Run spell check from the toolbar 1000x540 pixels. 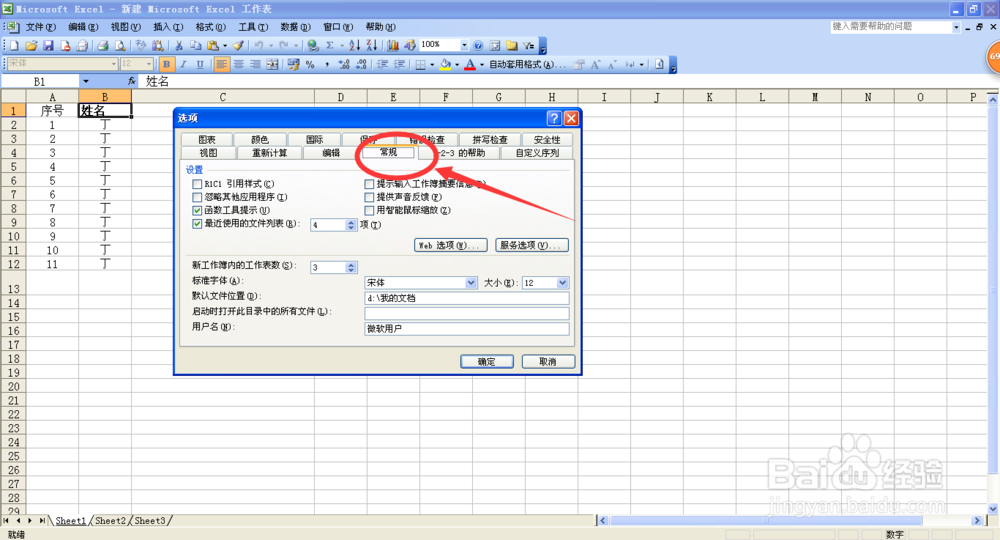point(141,45)
